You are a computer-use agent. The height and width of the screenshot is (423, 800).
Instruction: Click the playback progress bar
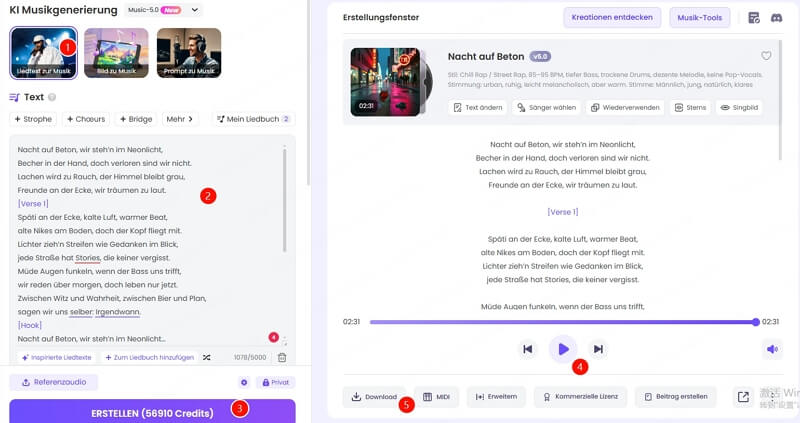(x=563, y=322)
